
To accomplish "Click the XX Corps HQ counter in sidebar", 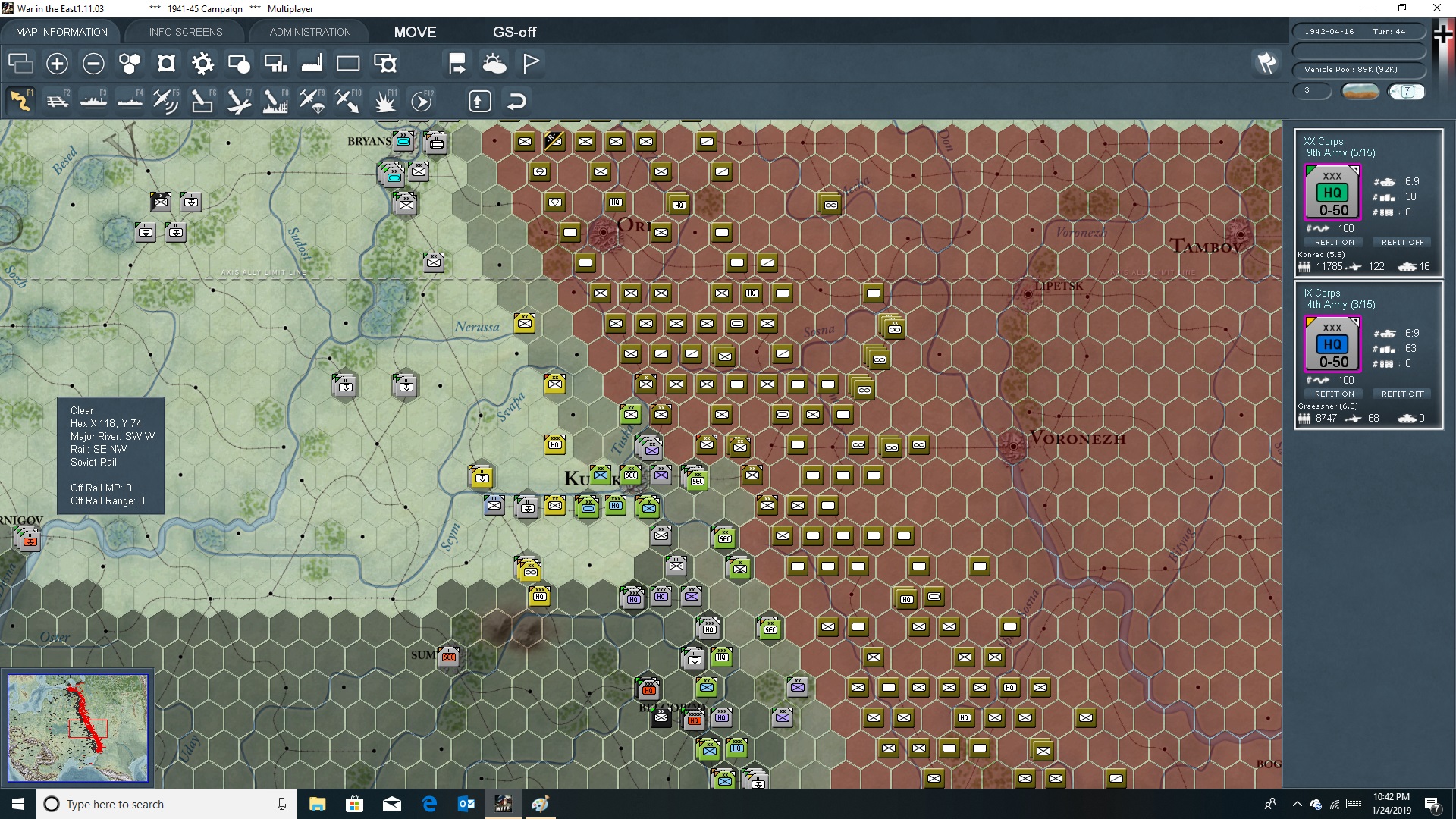I will [x=1333, y=193].
